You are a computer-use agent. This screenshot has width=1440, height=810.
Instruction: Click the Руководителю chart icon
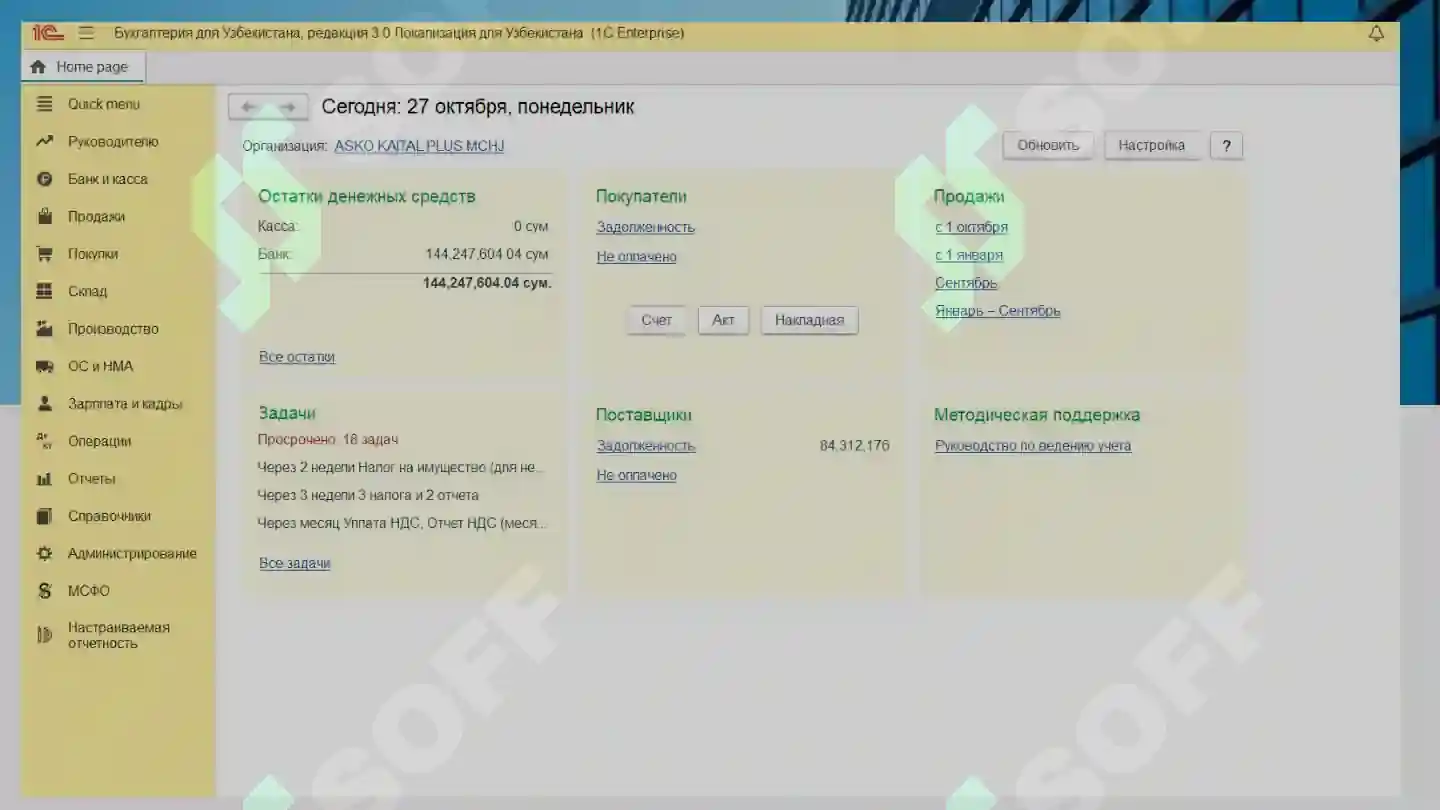point(44,142)
